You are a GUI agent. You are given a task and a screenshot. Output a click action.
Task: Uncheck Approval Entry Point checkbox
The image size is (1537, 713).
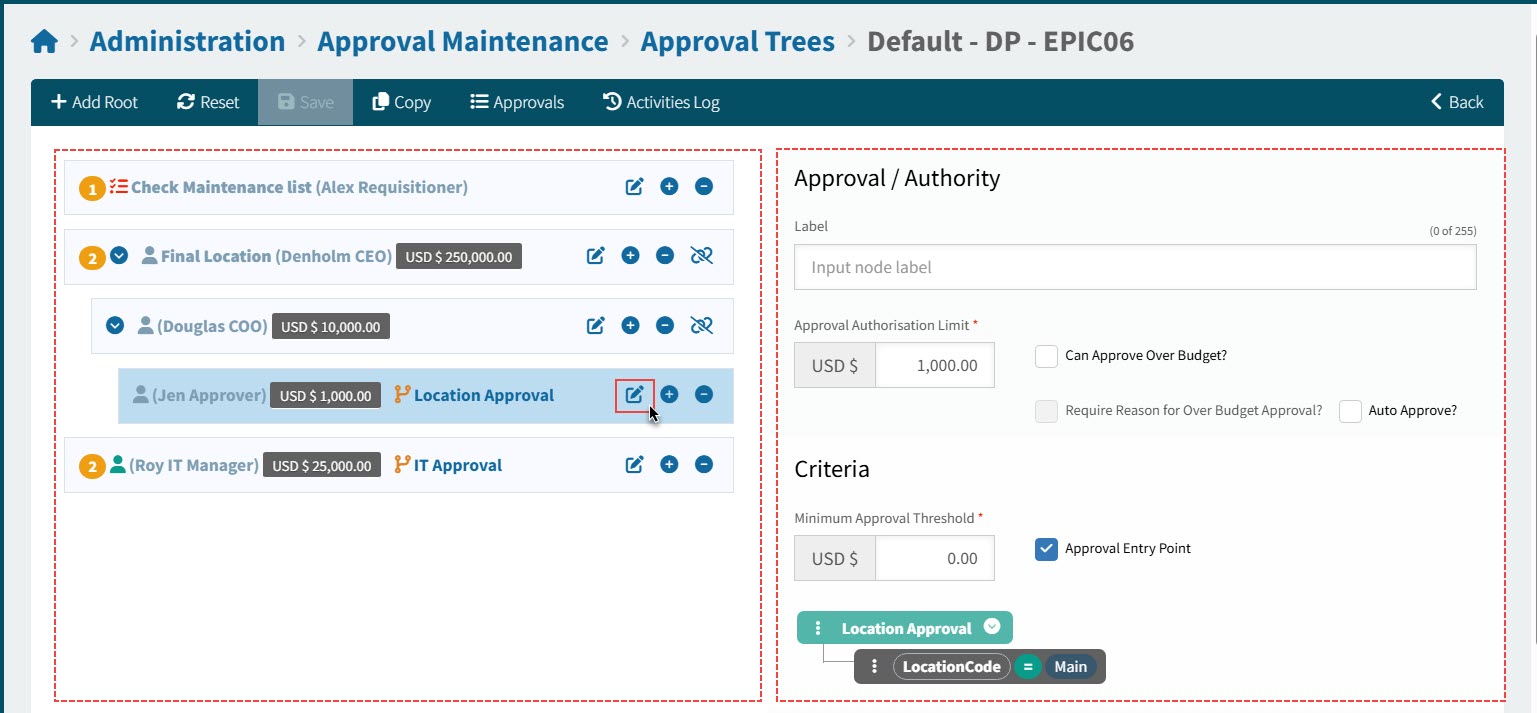[1046, 549]
